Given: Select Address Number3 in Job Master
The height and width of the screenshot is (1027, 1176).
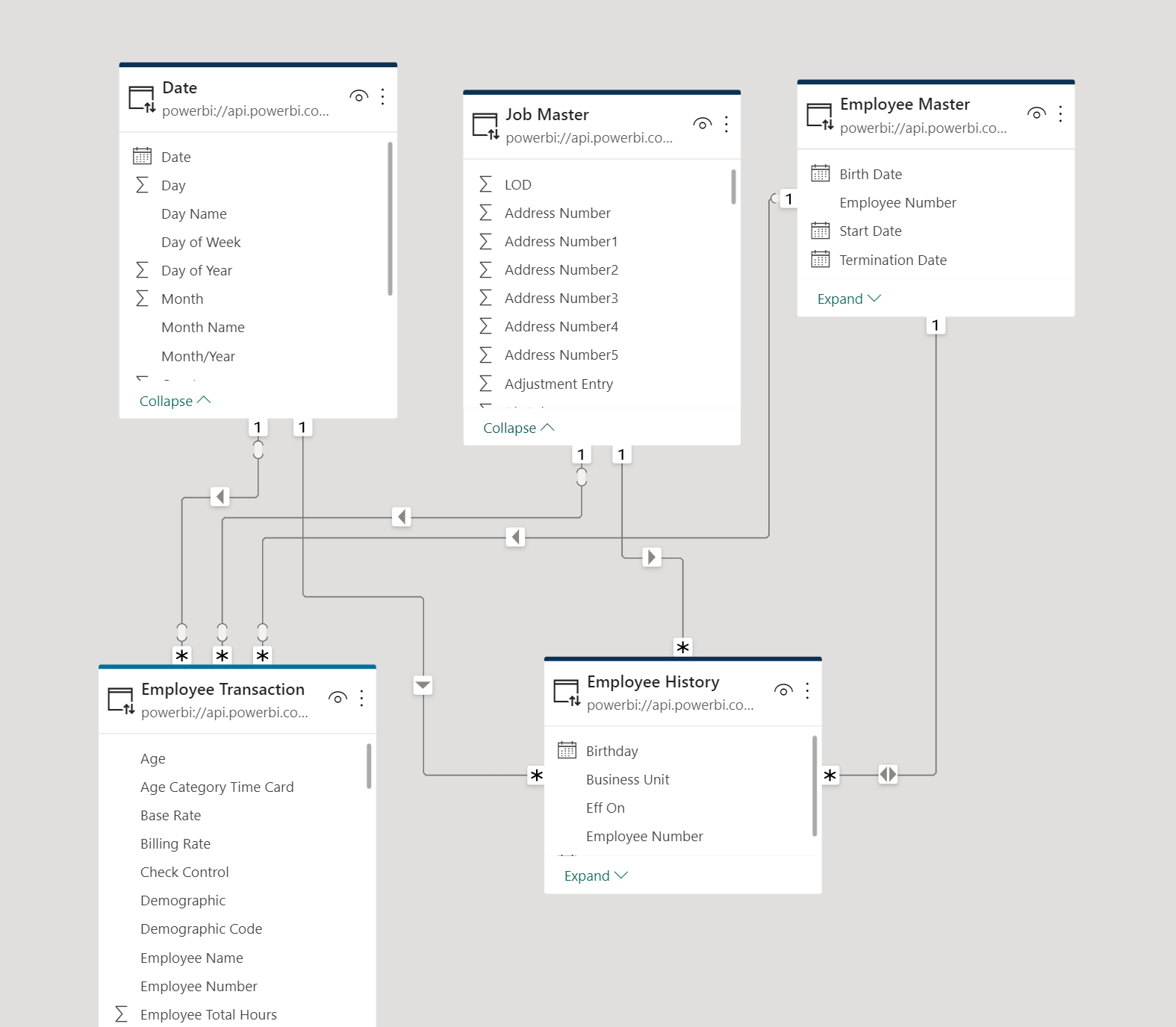Looking at the screenshot, I should coord(561,298).
